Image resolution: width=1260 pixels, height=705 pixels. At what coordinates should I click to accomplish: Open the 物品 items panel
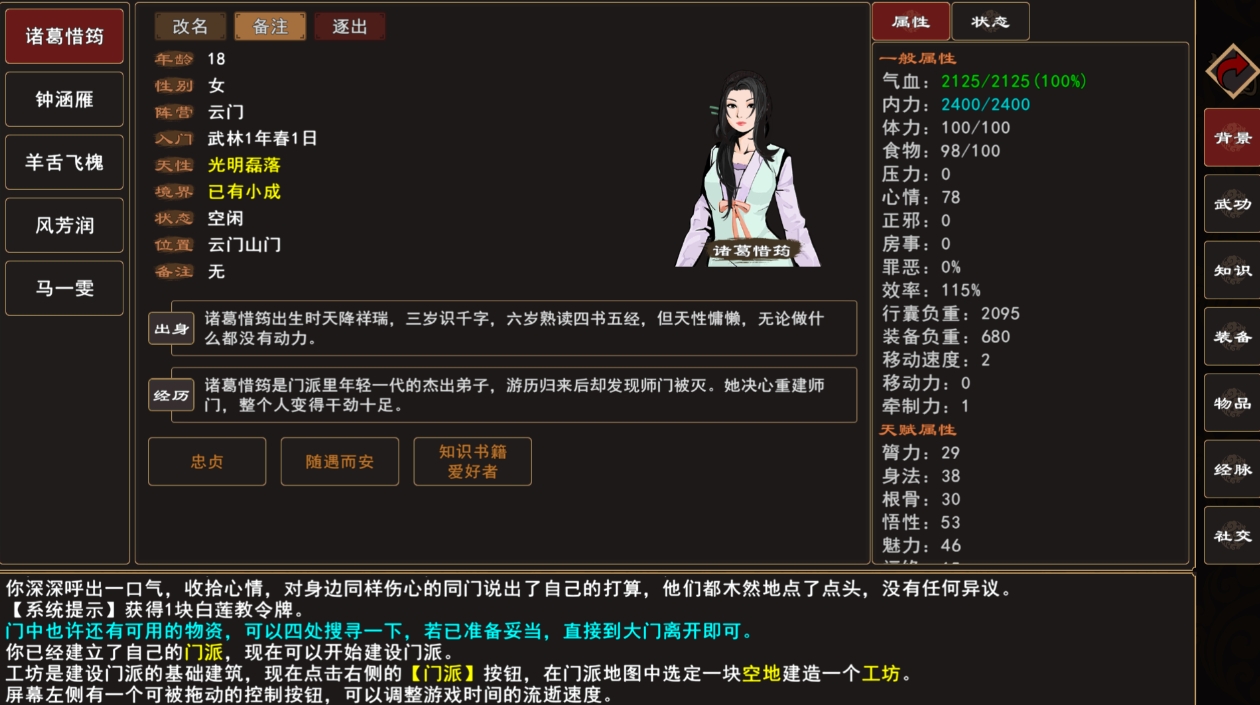point(1232,403)
